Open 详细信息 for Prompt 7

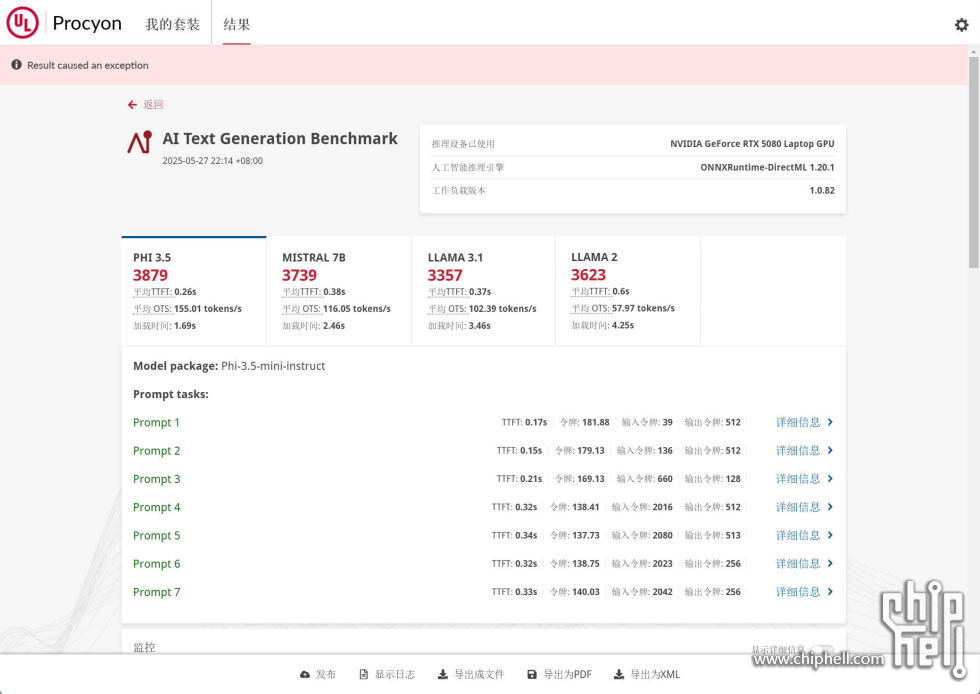(x=798, y=591)
